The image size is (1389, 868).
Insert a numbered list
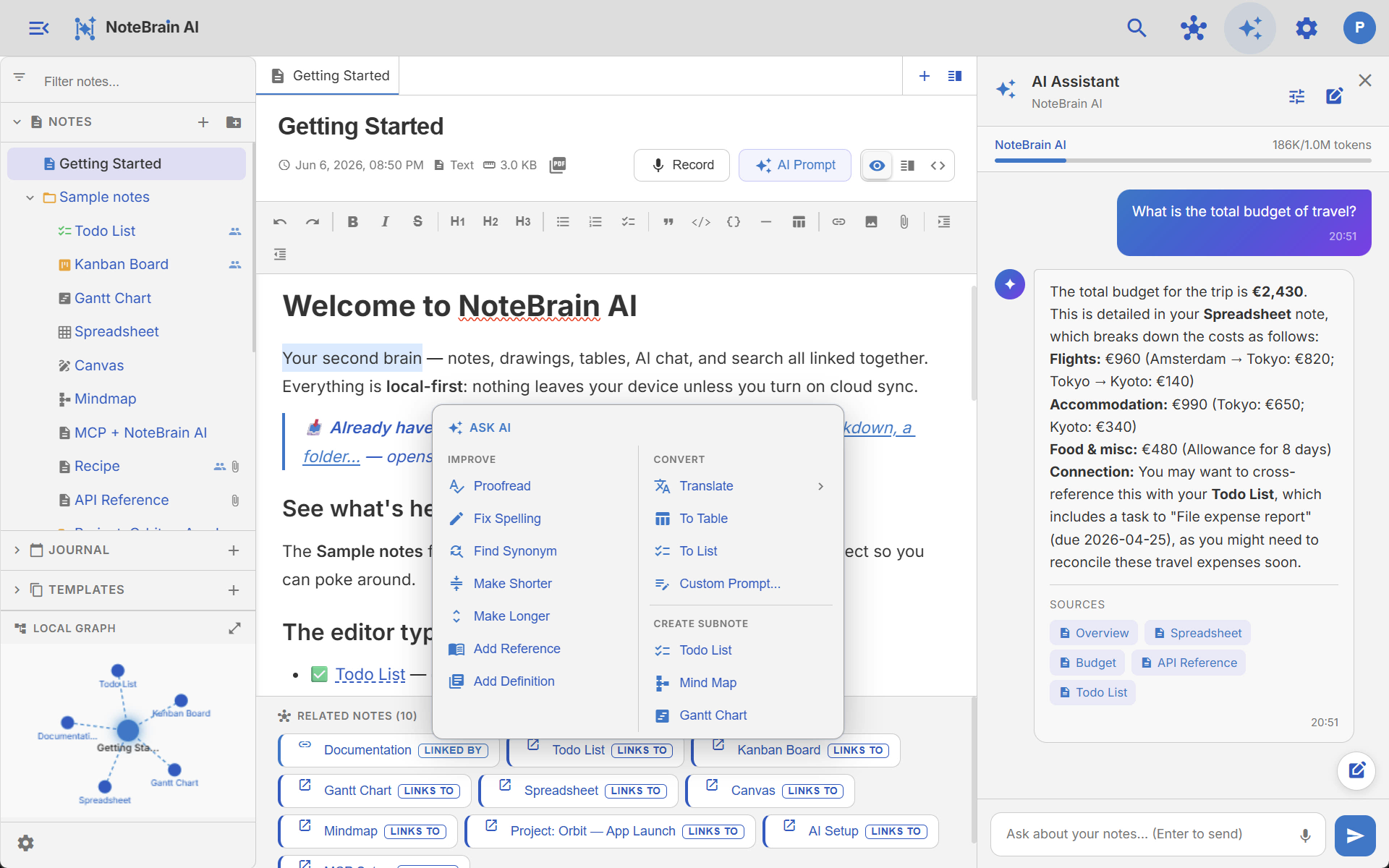(595, 222)
